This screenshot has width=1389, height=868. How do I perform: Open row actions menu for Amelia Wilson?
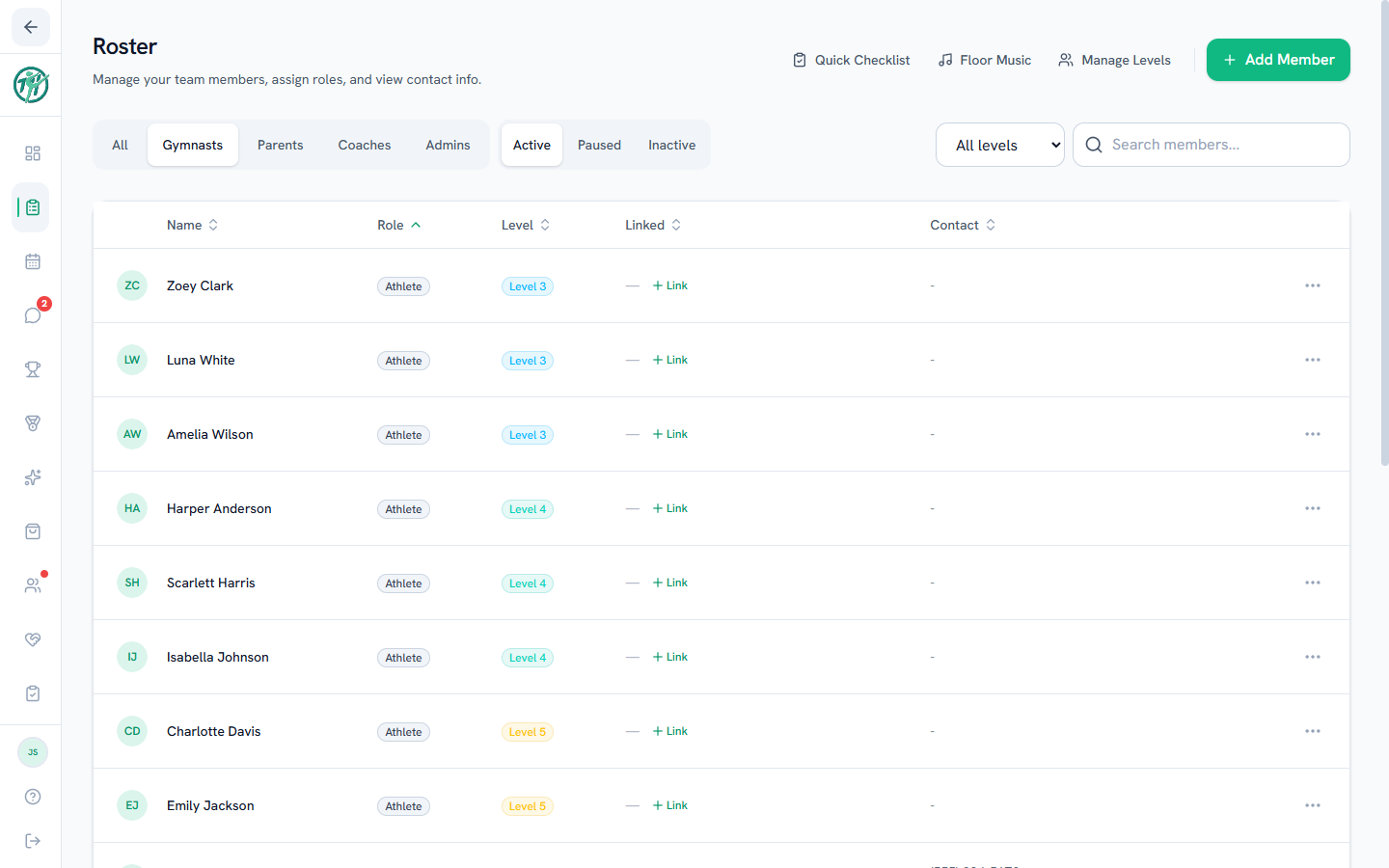click(1313, 434)
